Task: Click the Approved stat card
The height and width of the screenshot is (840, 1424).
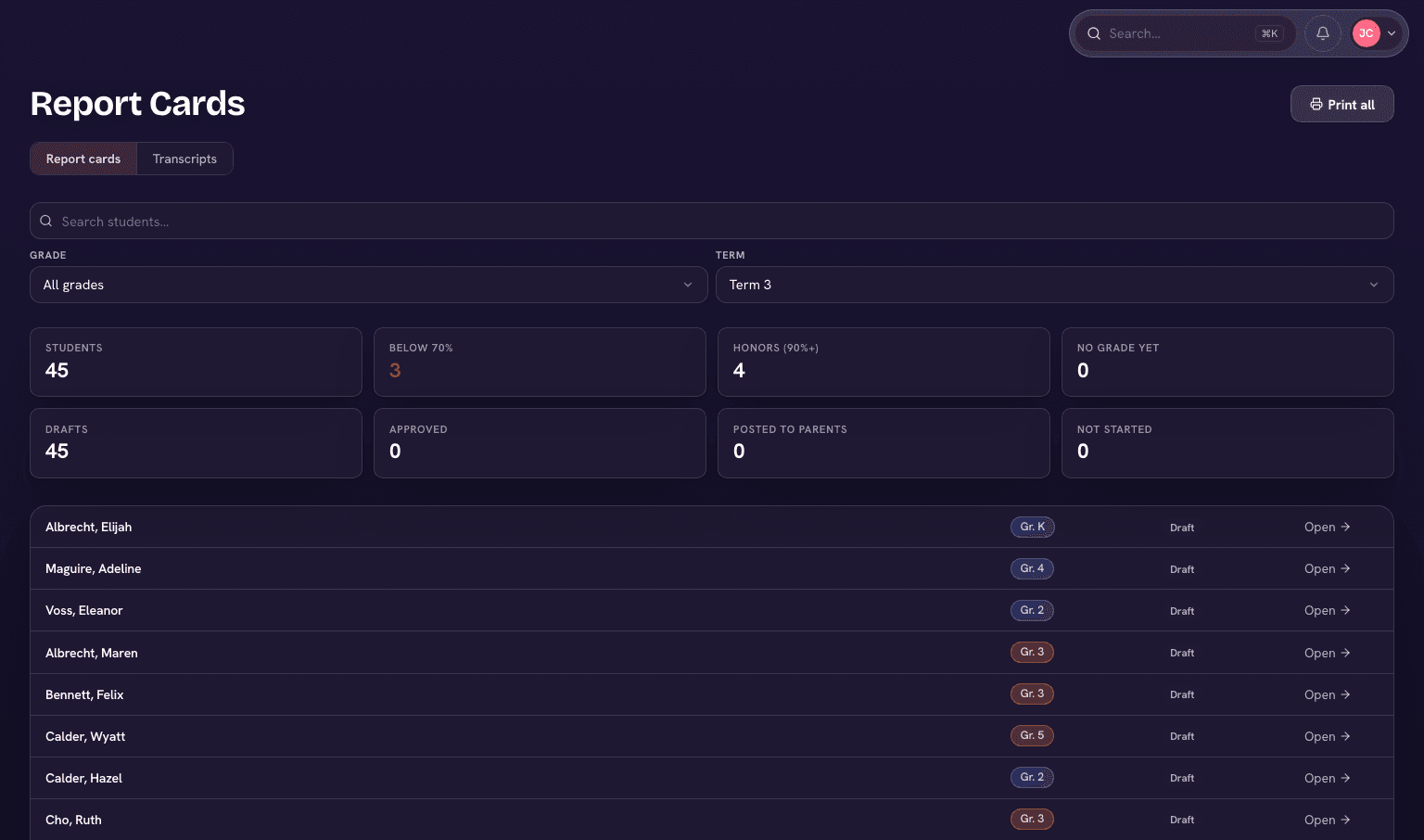Action: [540, 443]
